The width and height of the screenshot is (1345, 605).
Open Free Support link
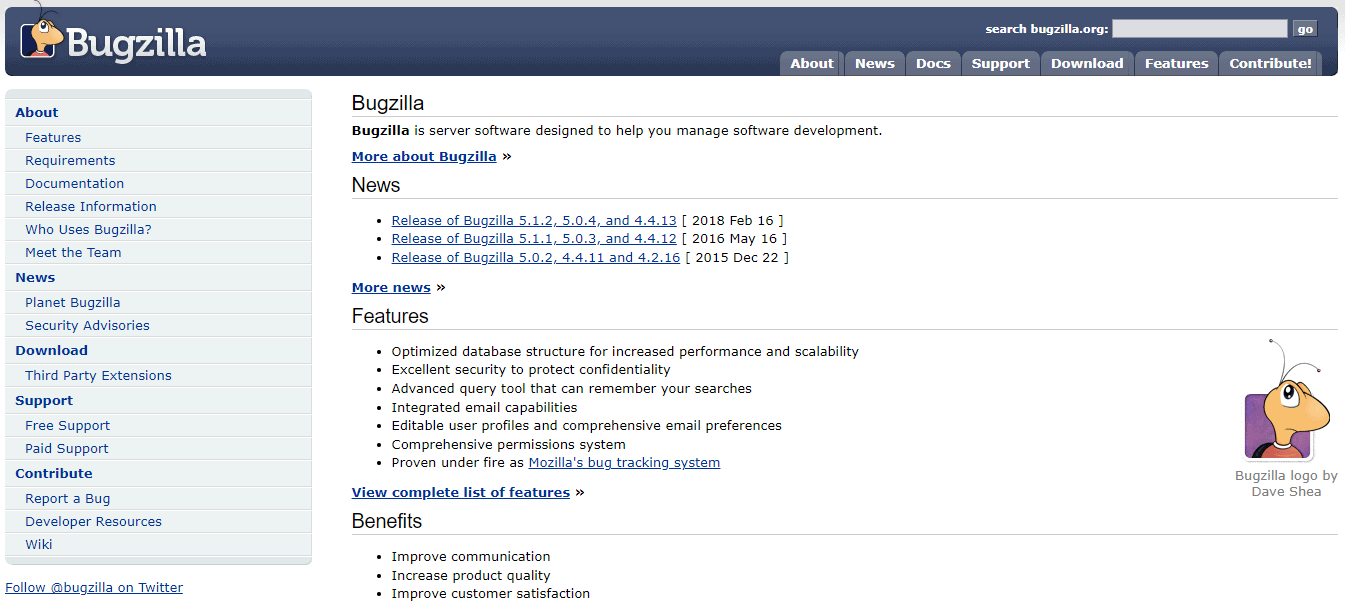(x=68, y=425)
